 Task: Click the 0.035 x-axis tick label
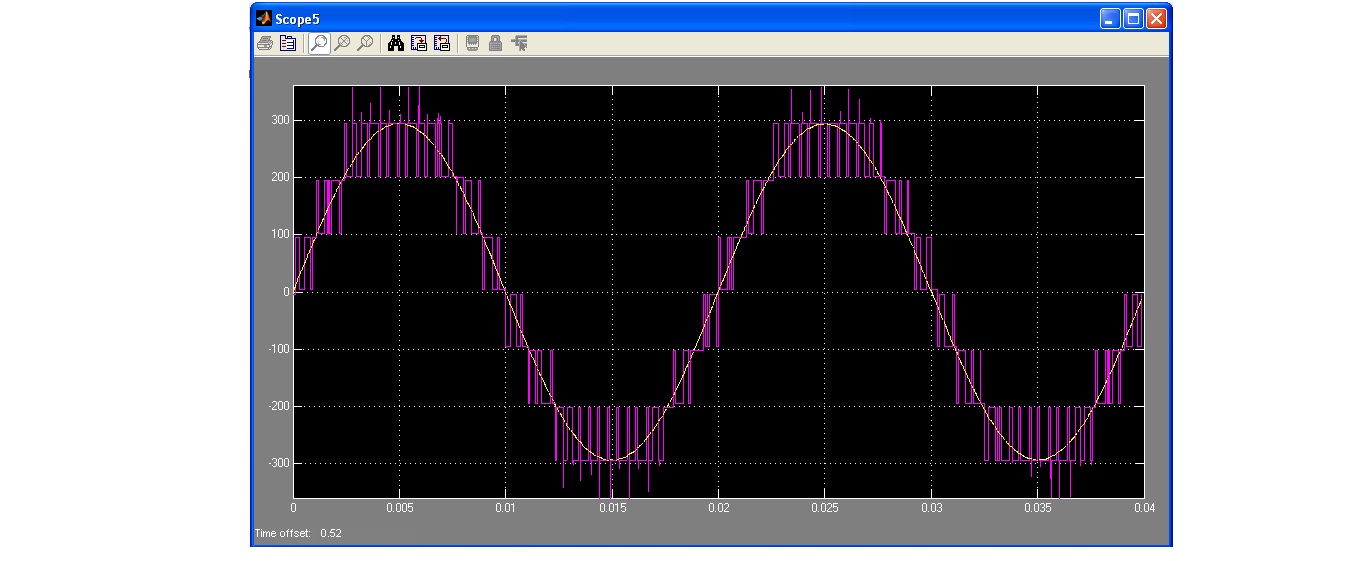pos(1038,508)
